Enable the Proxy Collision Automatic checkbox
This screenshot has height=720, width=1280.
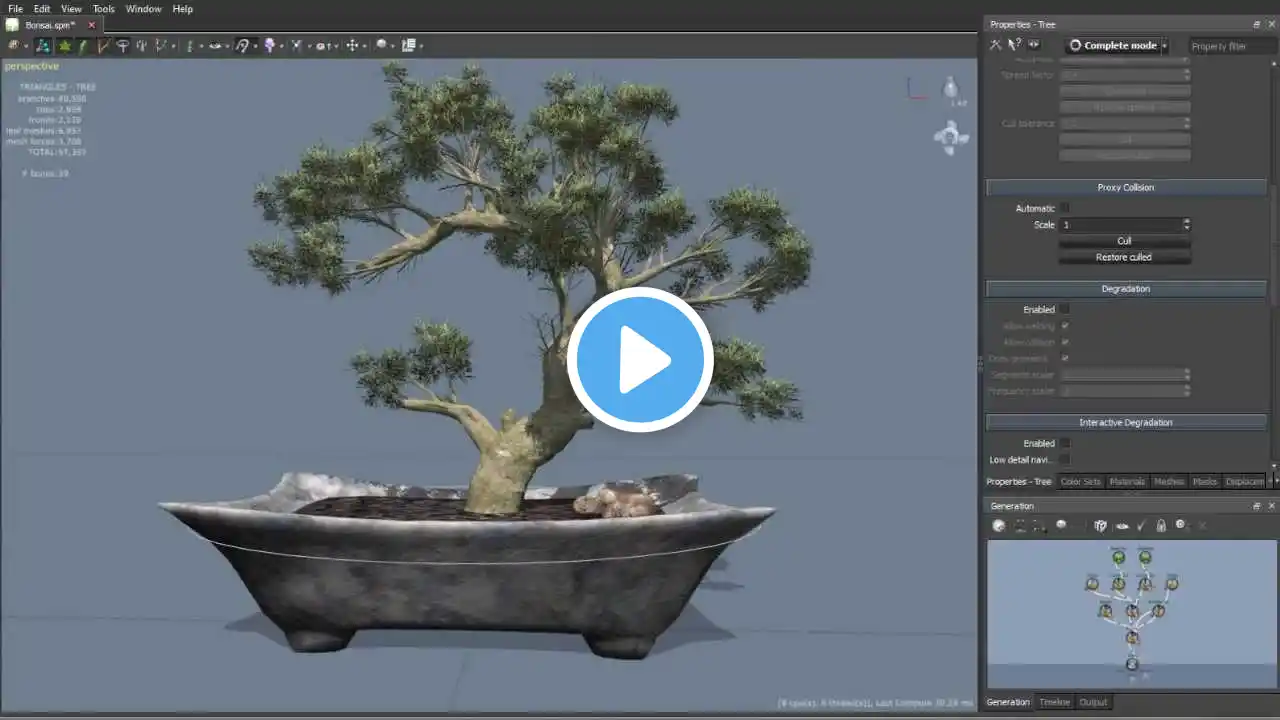1065,208
